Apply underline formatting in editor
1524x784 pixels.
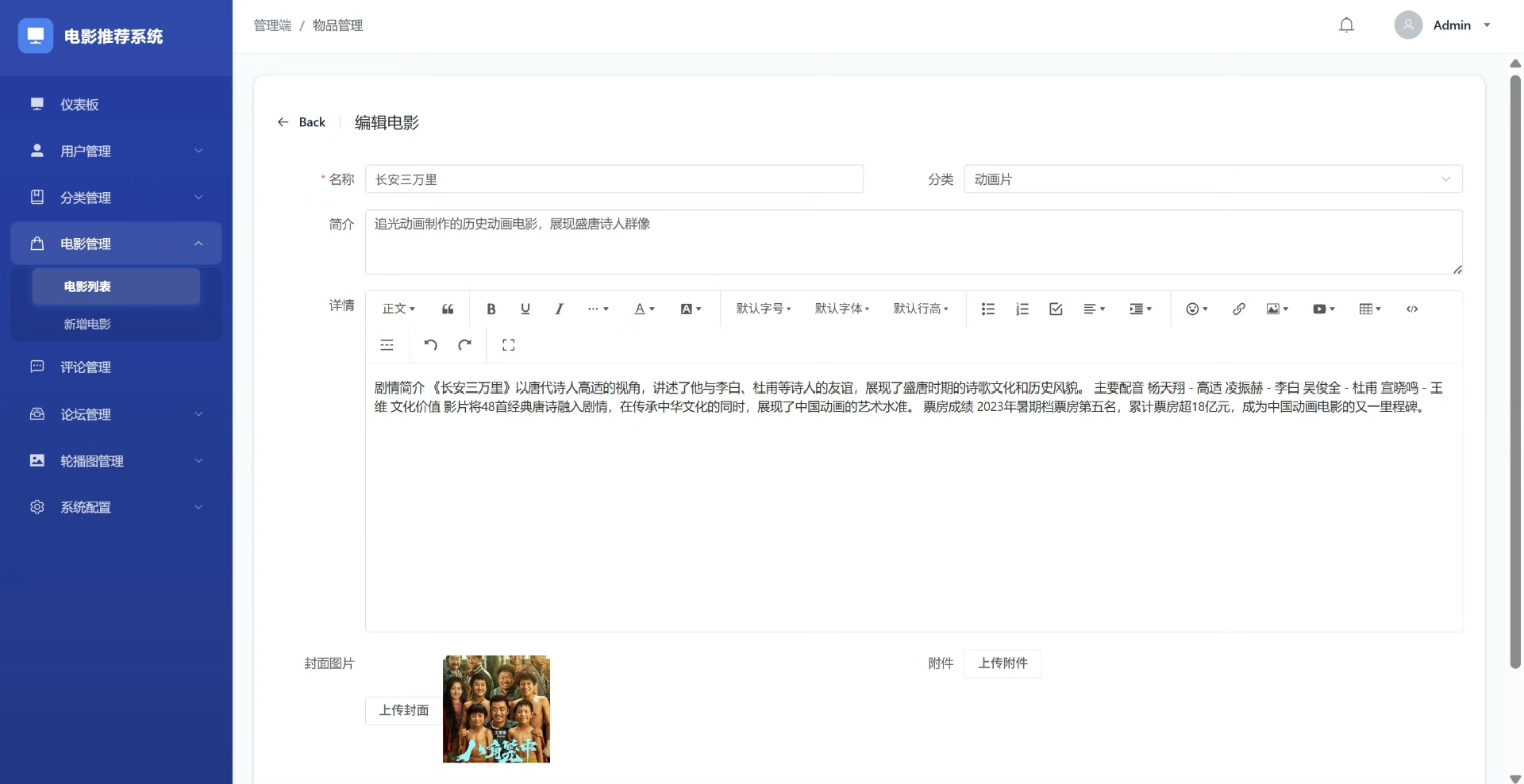click(x=525, y=309)
